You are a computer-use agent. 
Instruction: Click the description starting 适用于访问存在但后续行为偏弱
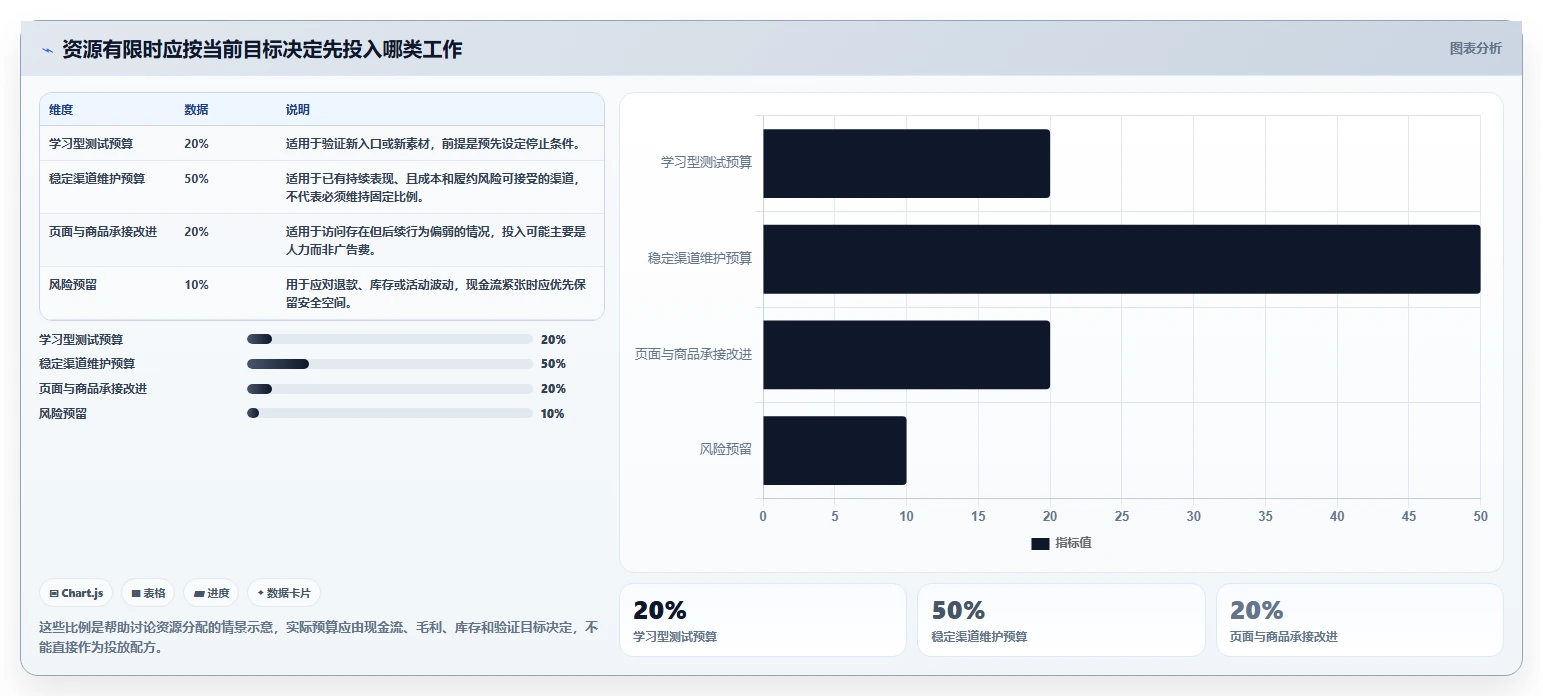click(x=436, y=241)
